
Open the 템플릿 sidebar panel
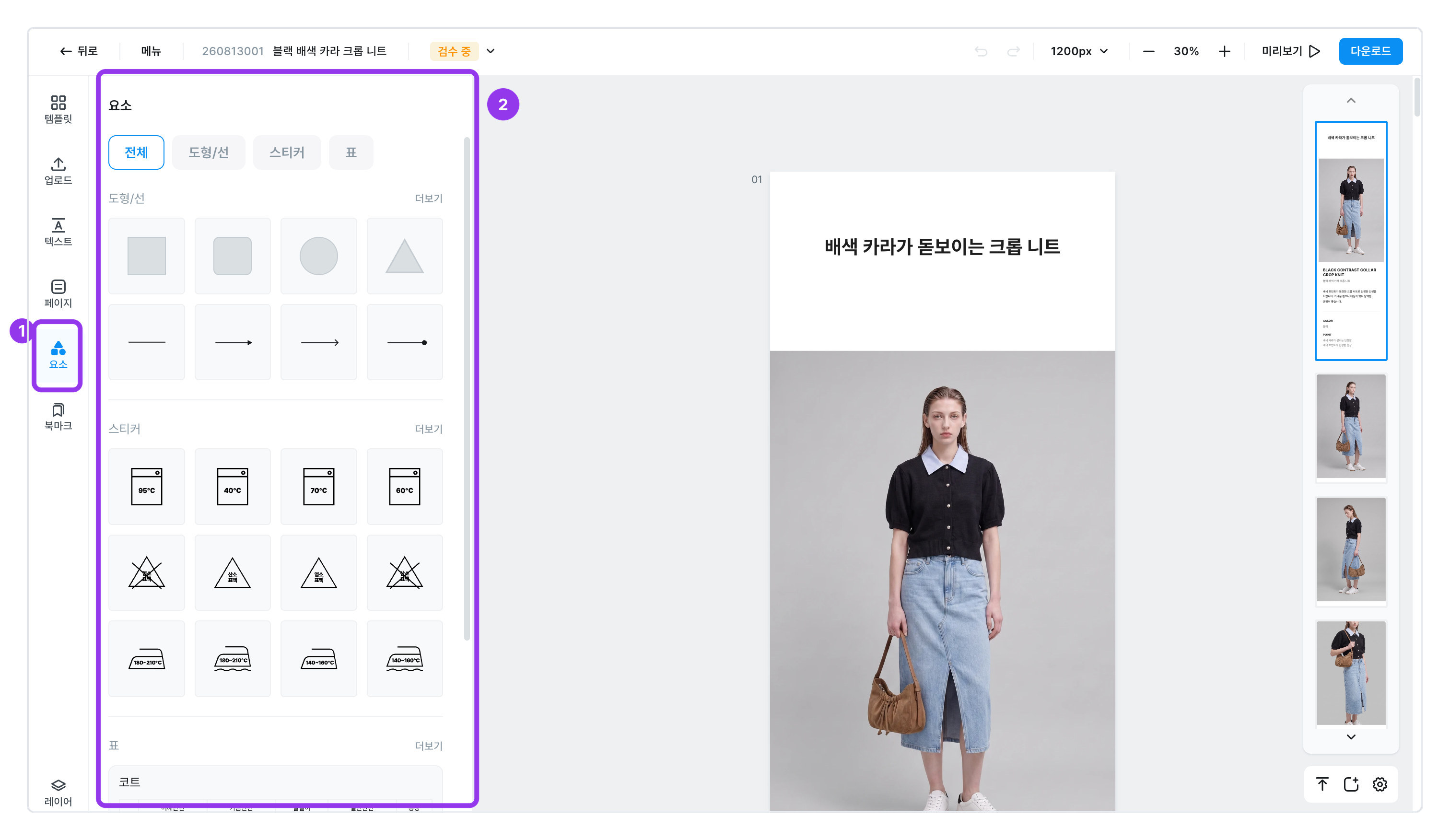(x=58, y=109)
